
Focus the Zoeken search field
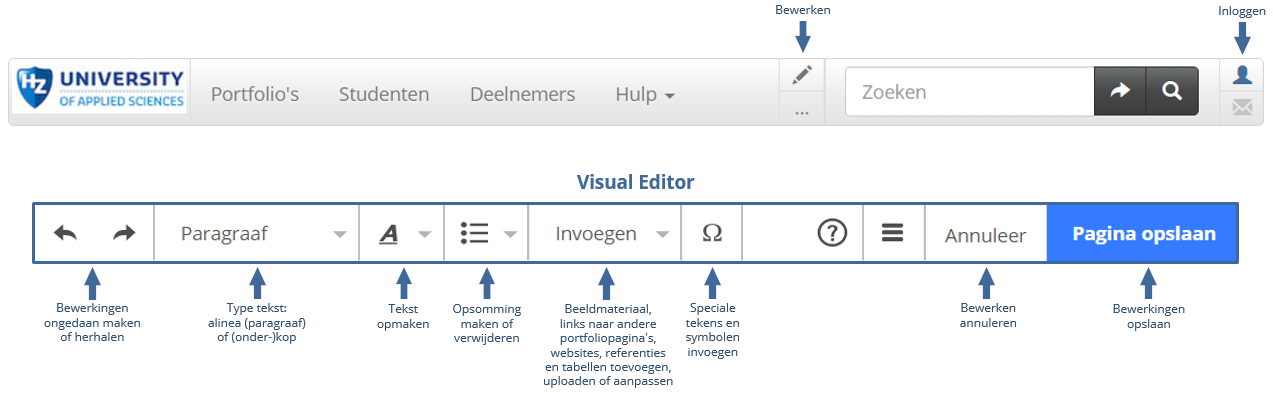coord(970,92)
